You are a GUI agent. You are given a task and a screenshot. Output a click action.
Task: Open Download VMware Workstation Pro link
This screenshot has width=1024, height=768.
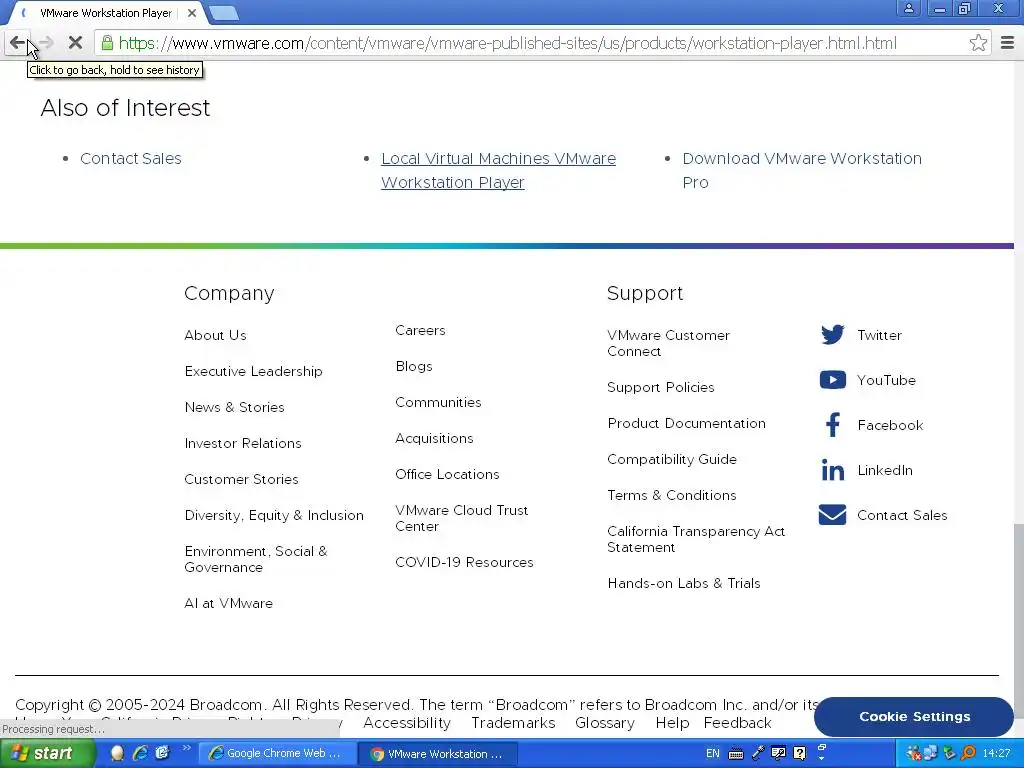point(802,170)
